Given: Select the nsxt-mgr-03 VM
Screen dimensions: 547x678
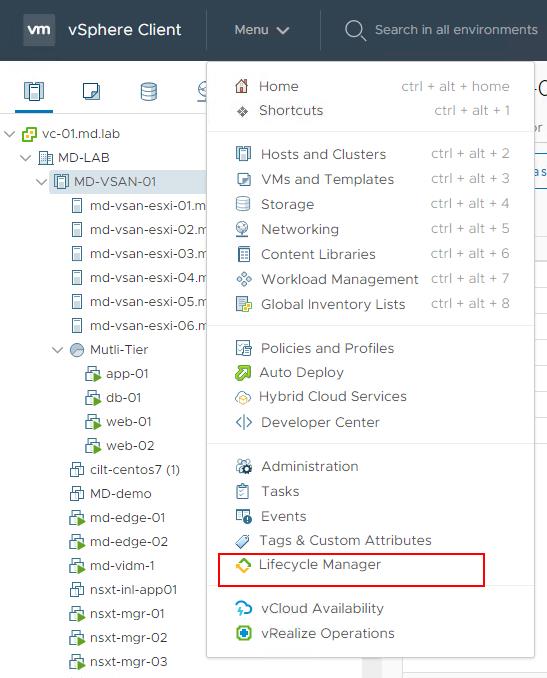Looking at the screenshot, I should [128, 662].
